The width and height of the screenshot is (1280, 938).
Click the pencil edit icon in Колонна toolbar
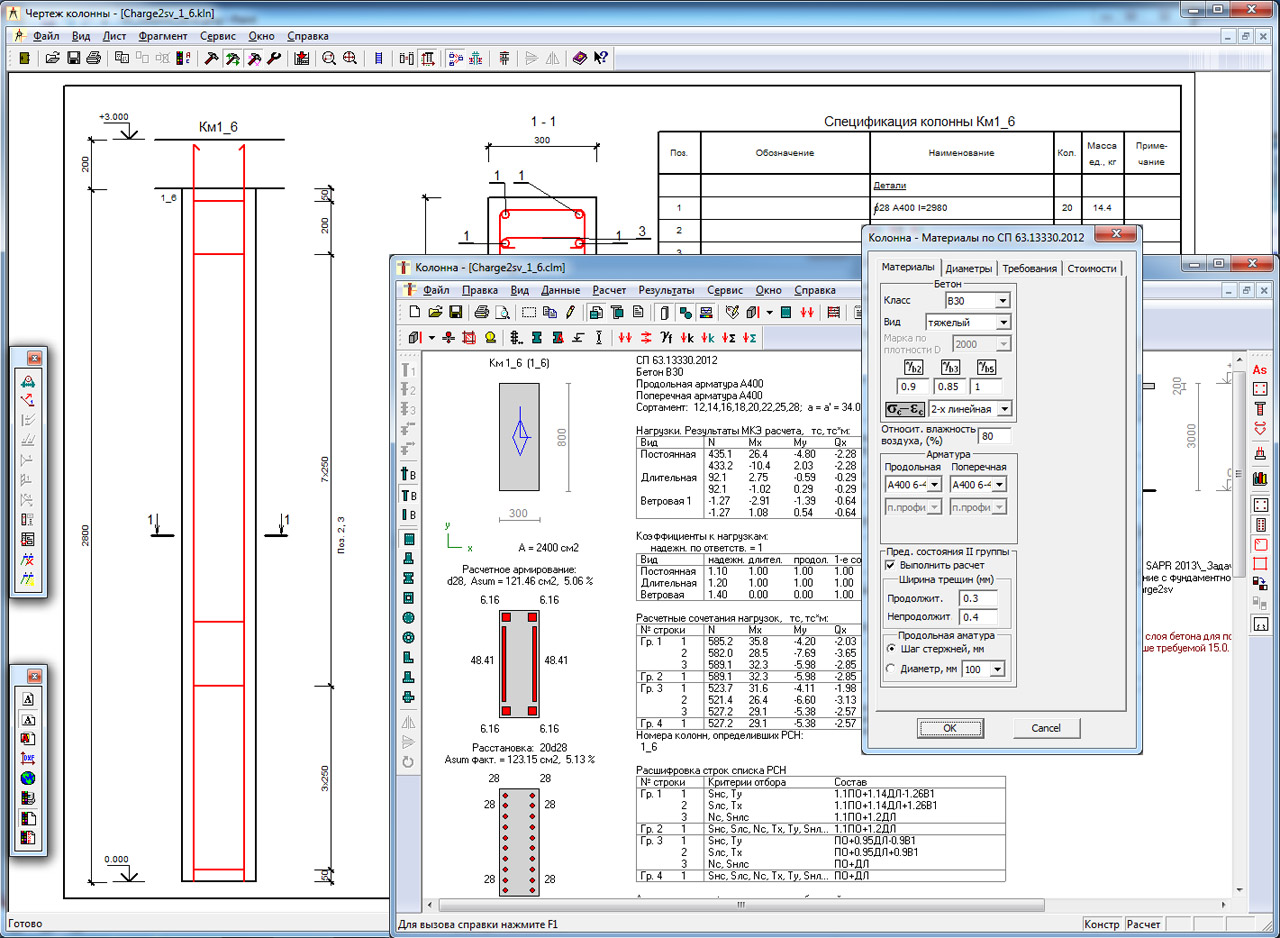(570, 312)
